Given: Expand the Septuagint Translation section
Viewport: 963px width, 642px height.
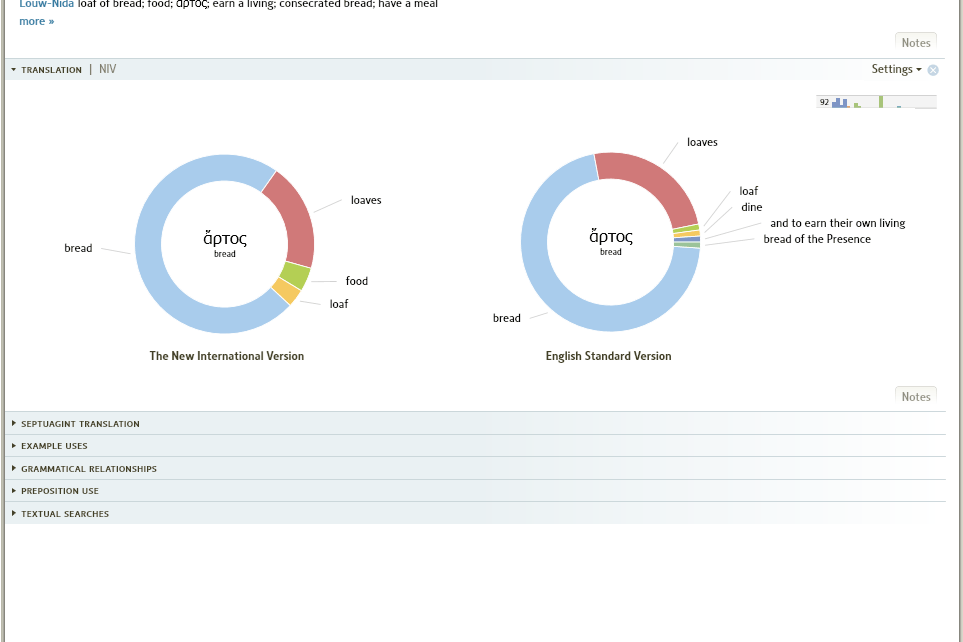Looking at the screenshot, I should click(14, 423).
